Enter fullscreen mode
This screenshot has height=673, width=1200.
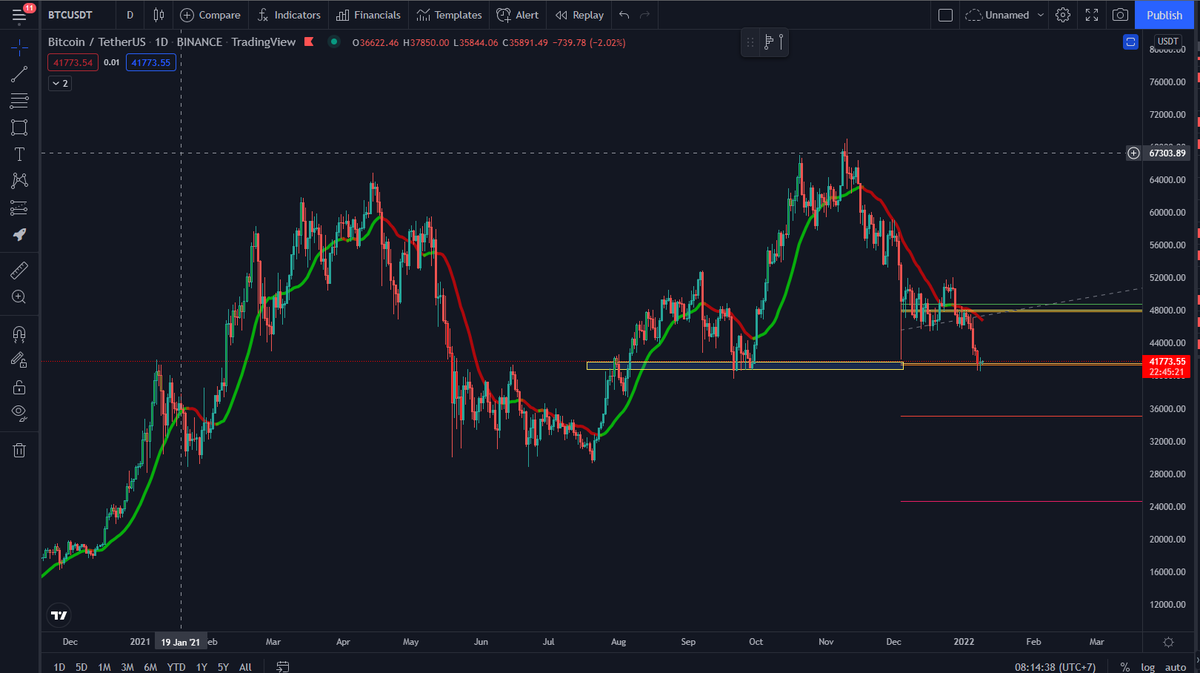coord(1092,15)
